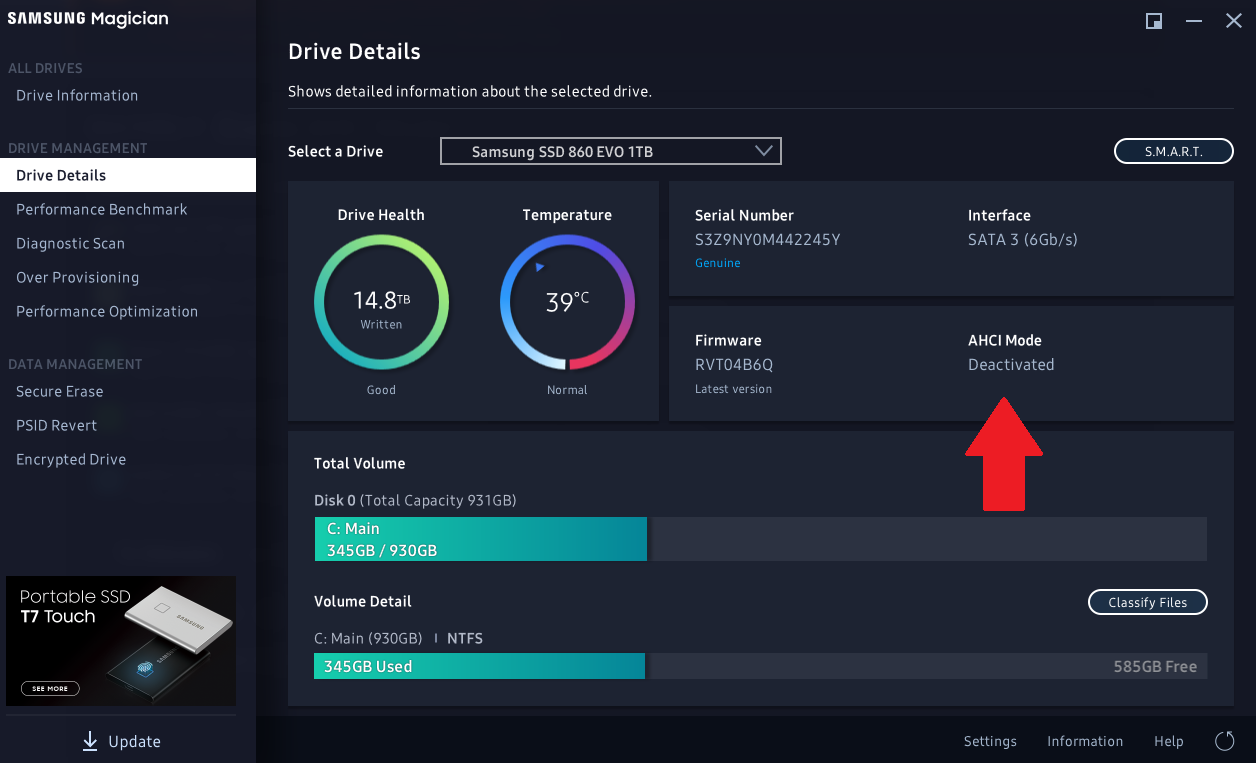1256x763 pixels.
Task: Open the Select a Drive dropdown
Action: (610, 151)
